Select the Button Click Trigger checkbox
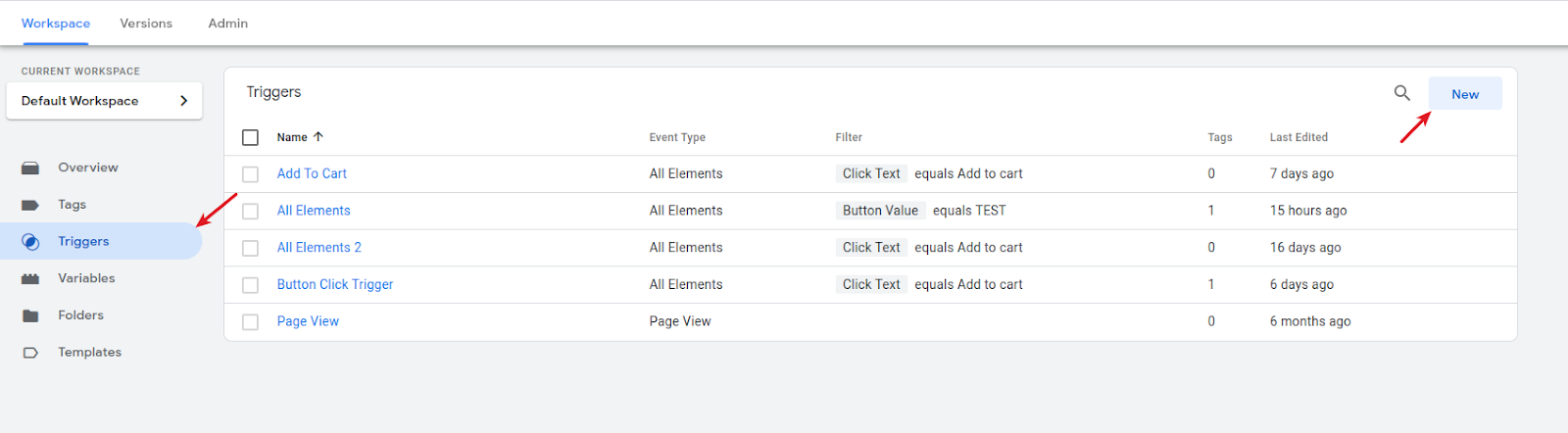 [251, 285]
